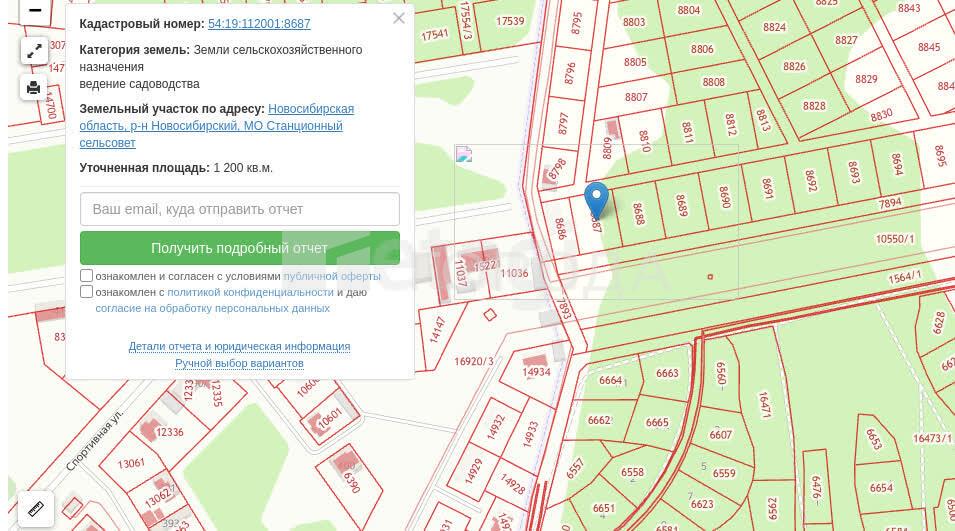Select parcel 8804 on the map

click(x=688, y=10)
